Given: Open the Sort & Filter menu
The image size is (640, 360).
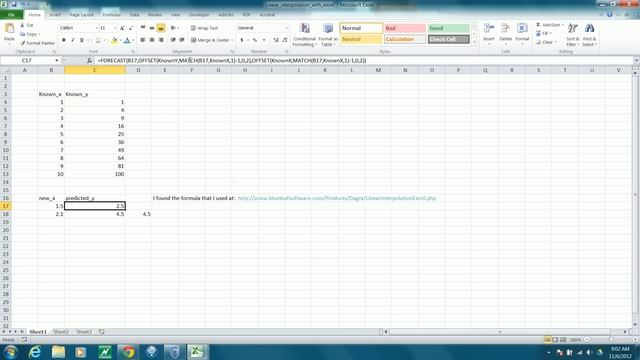Looking at the screenshot, I should click(x=573, y=35).
